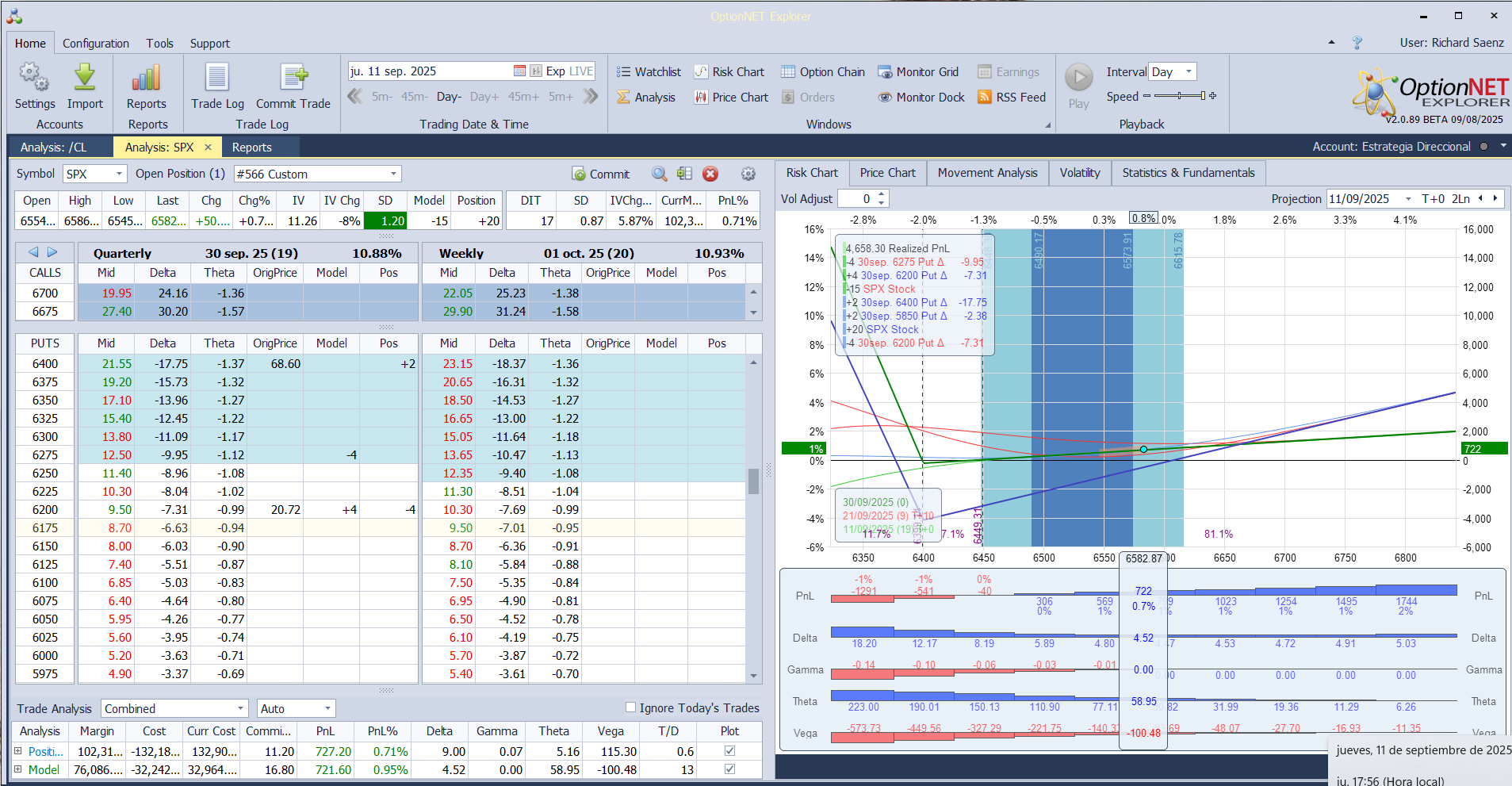The height and width of the screenshot is (786, 1512).
Task: Open the Symbol SPX dropdown
Action: [119, 174]
